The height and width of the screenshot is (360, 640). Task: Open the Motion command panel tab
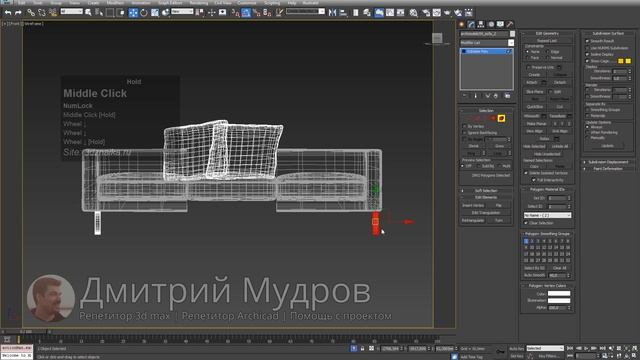491,24
